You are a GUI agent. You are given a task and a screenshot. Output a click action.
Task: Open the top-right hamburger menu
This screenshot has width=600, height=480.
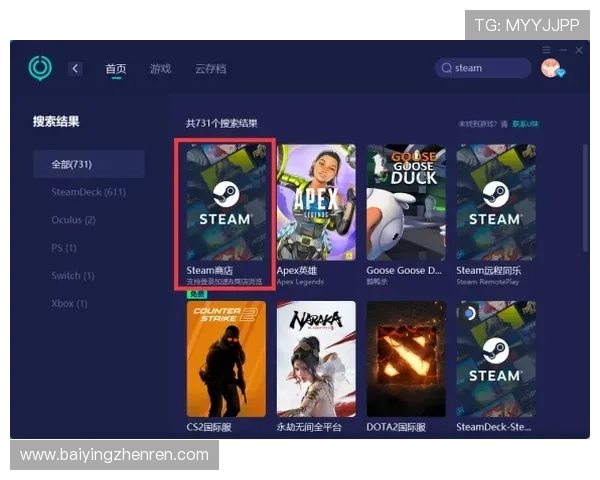pos(547,50)
